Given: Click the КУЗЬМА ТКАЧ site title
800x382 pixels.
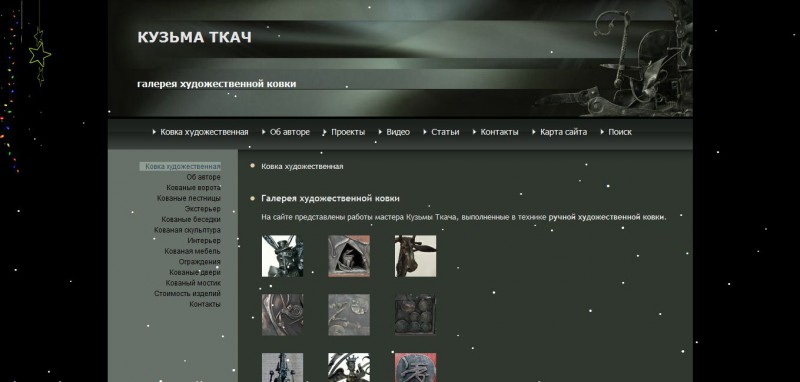Looking at the screenshot, I should pos(194,37).
